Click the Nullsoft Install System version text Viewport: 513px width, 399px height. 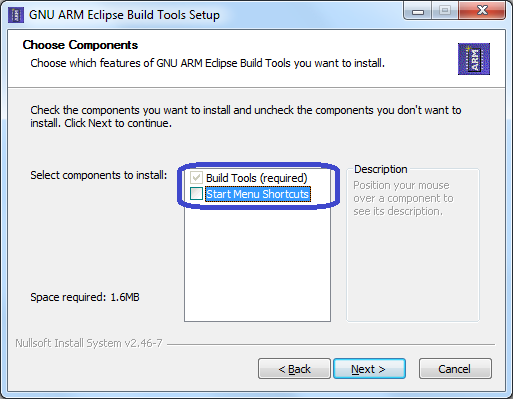click(x=89, y=343)
